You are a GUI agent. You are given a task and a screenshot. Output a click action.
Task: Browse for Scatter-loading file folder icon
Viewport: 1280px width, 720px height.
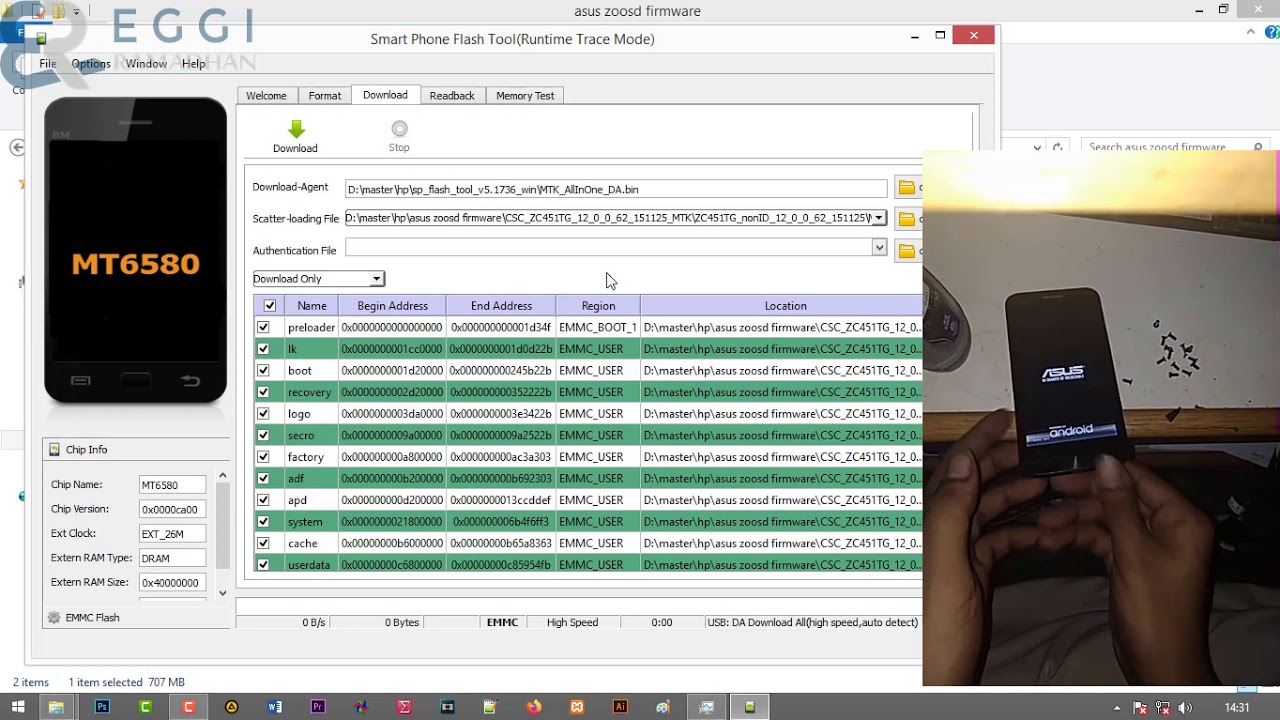(x=907, y=219)
